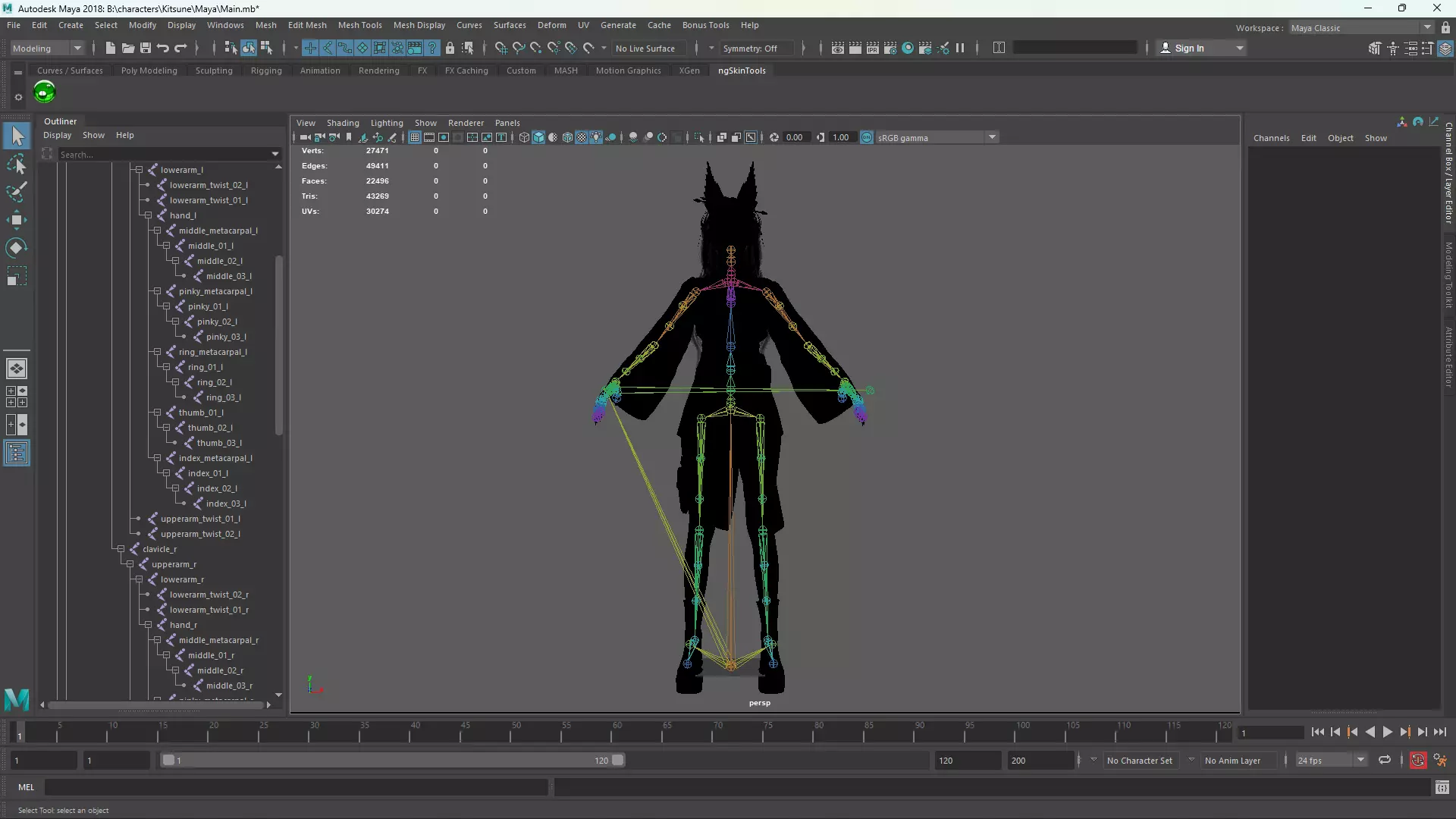Click the time range slider bar
The width and height of the screenshot is (1456, 819).
(391, 760)
